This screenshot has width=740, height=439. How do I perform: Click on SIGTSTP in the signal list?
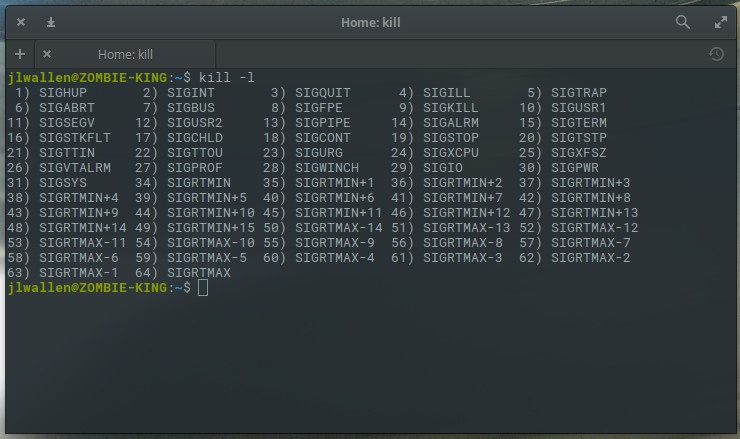point(579,138)
